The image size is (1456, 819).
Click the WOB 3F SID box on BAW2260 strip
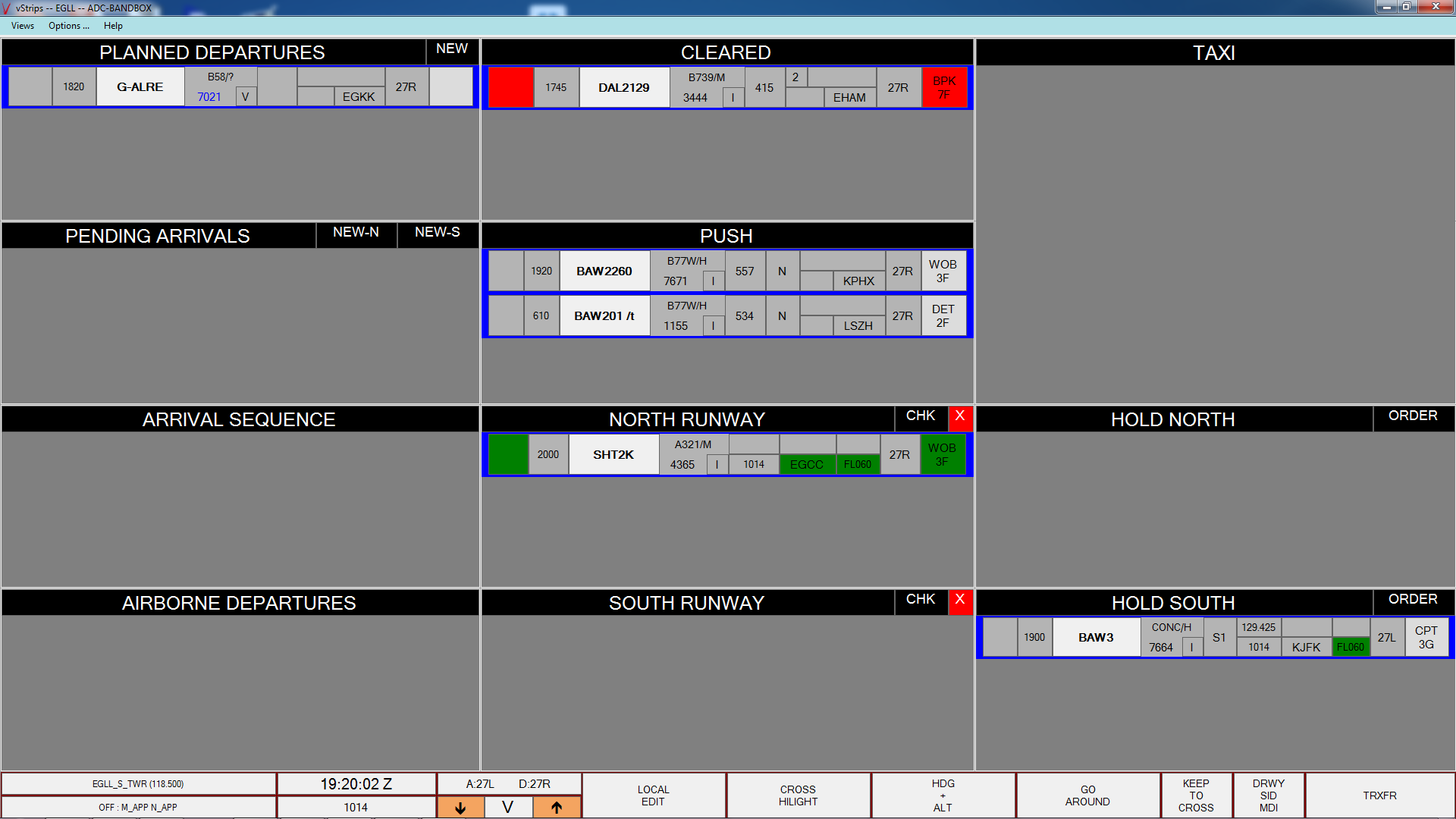pyautogui.click(x=943, y=271)
